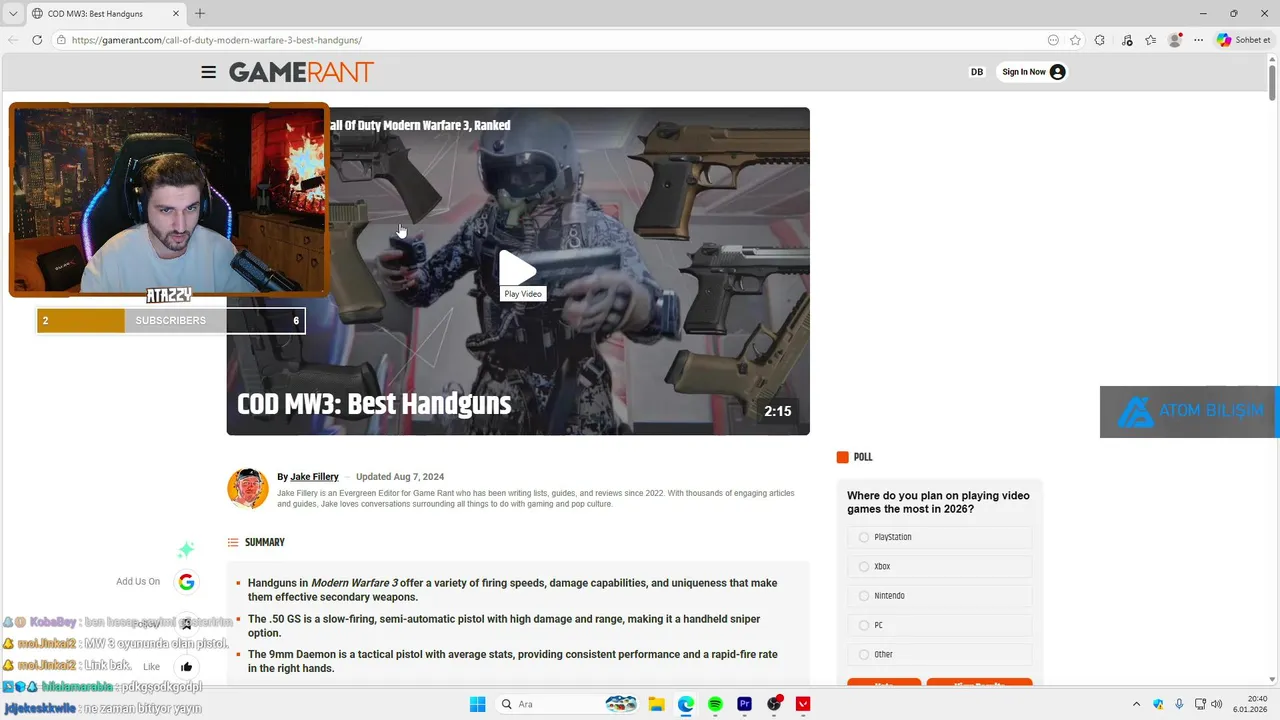Open Valorant from the taskbar
This screenshot has height=720, width=1280.
pyautogui.click(x=802, y=704)
